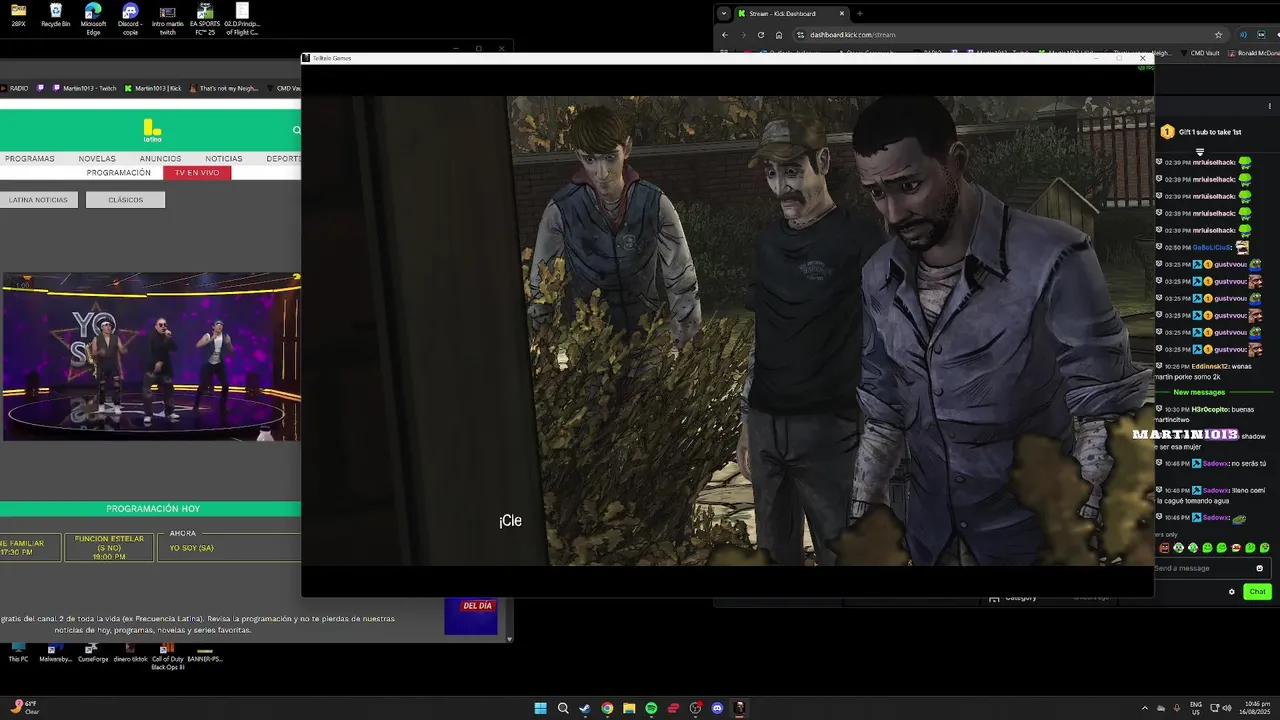Open Steam from the taskbar
The width and height of the screenshot is (1280, 720).
click(x=585, y=708)
